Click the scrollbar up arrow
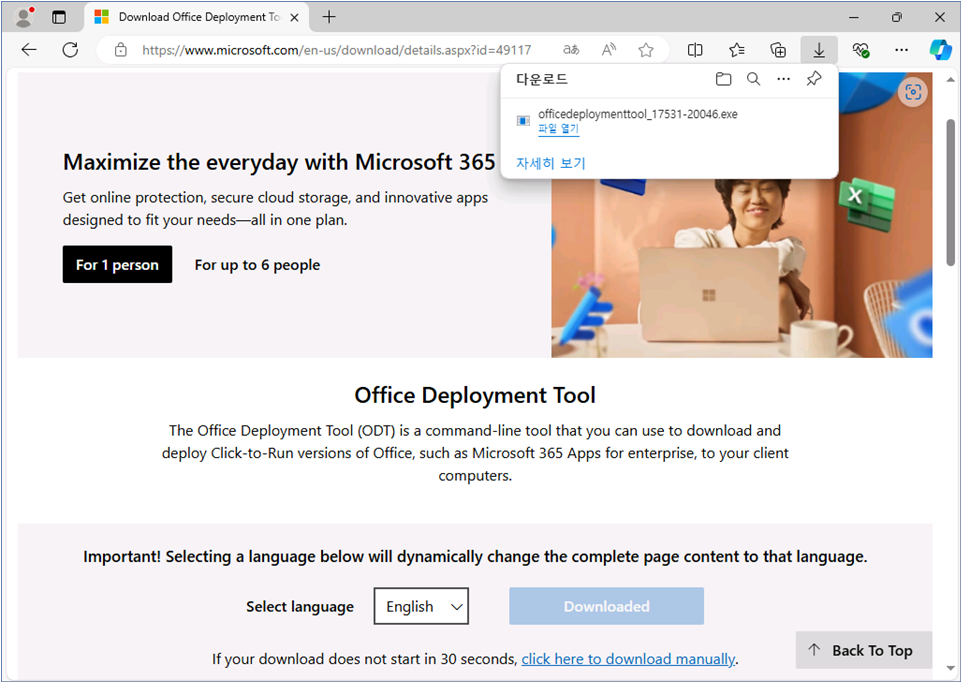The height and width of the screenshot is (683, 962). [x=950, y=80]
